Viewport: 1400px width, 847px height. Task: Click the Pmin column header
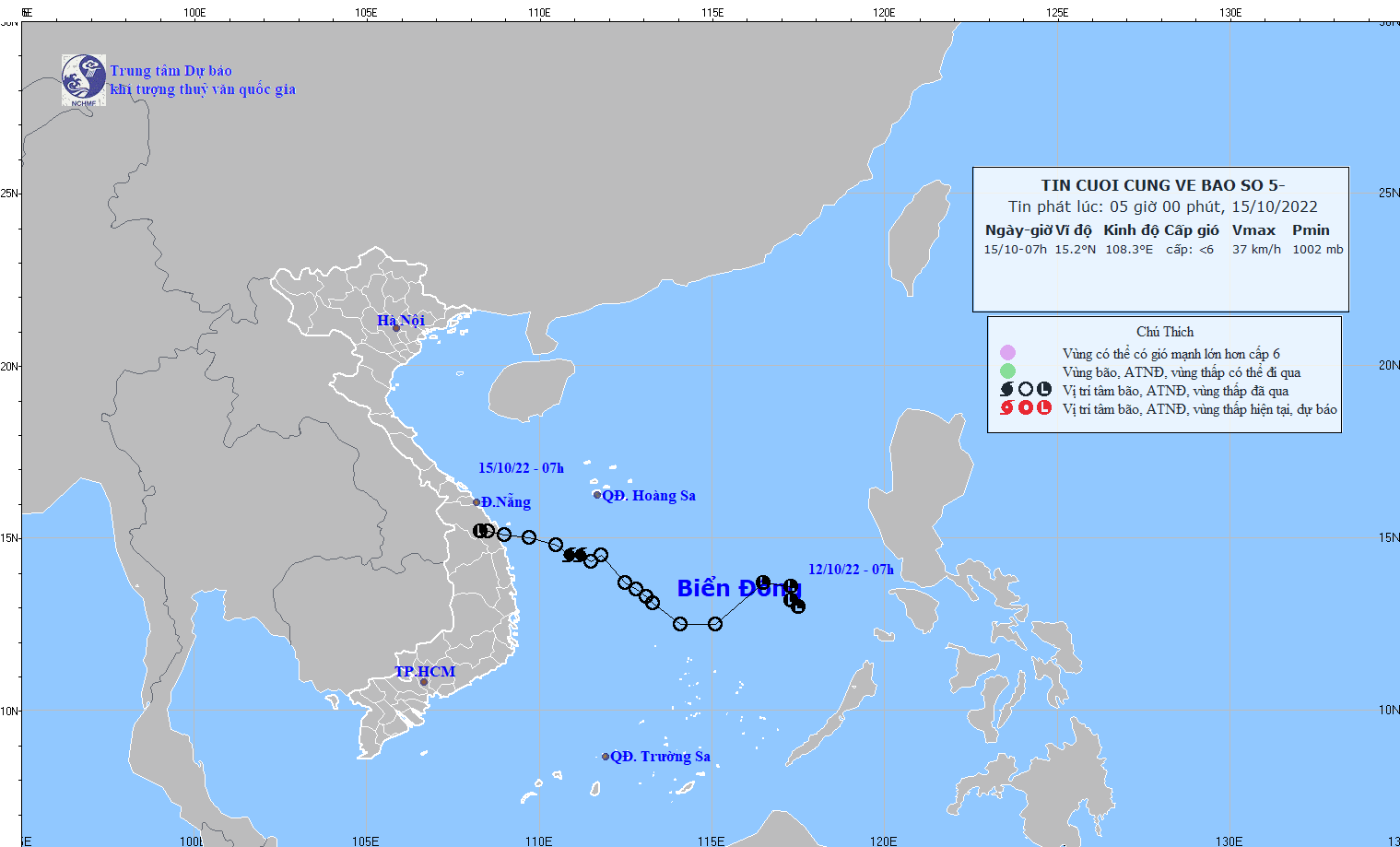tap(1311, 230)
